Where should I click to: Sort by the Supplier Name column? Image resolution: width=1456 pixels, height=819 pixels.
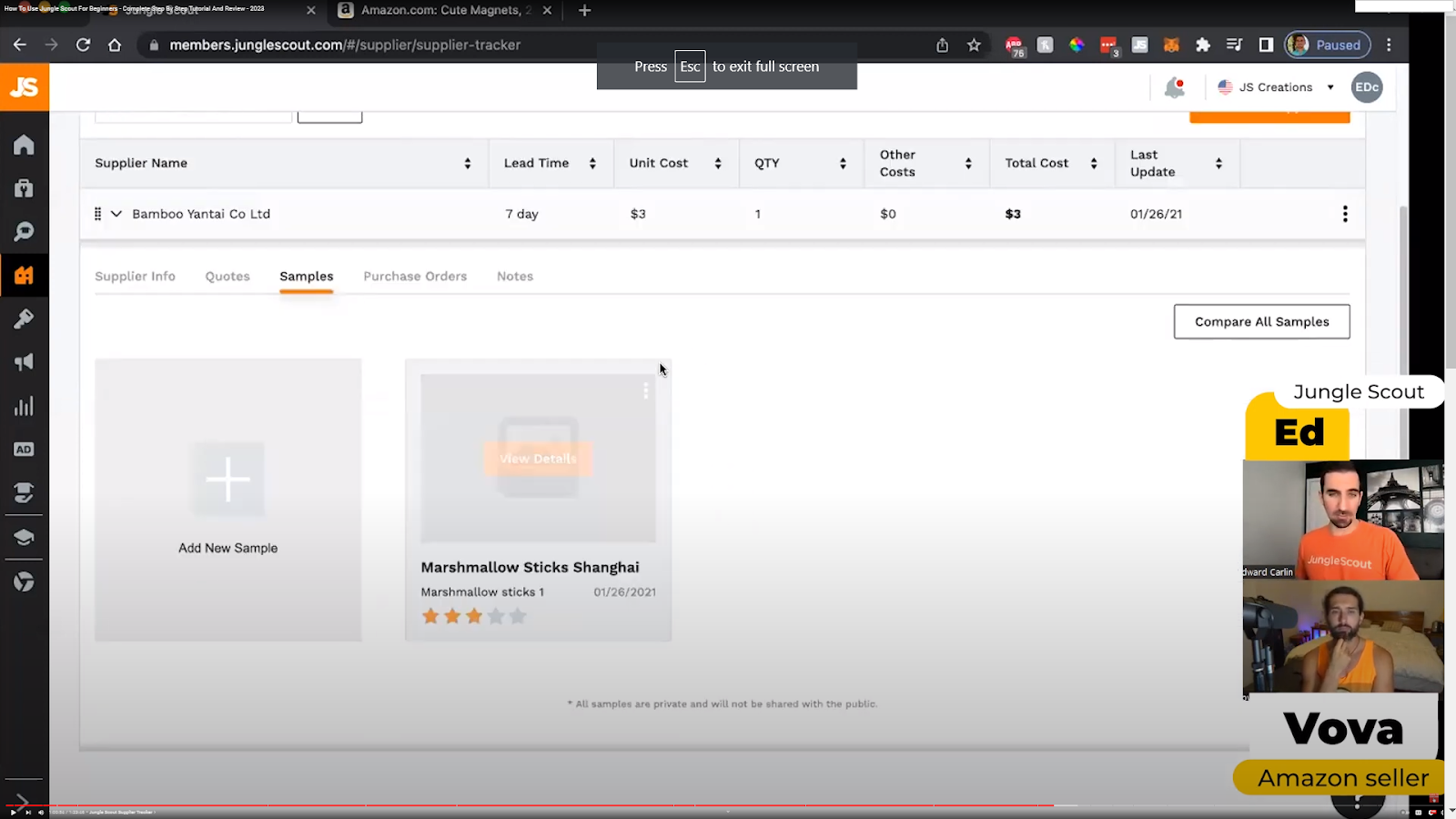[468, 164]
